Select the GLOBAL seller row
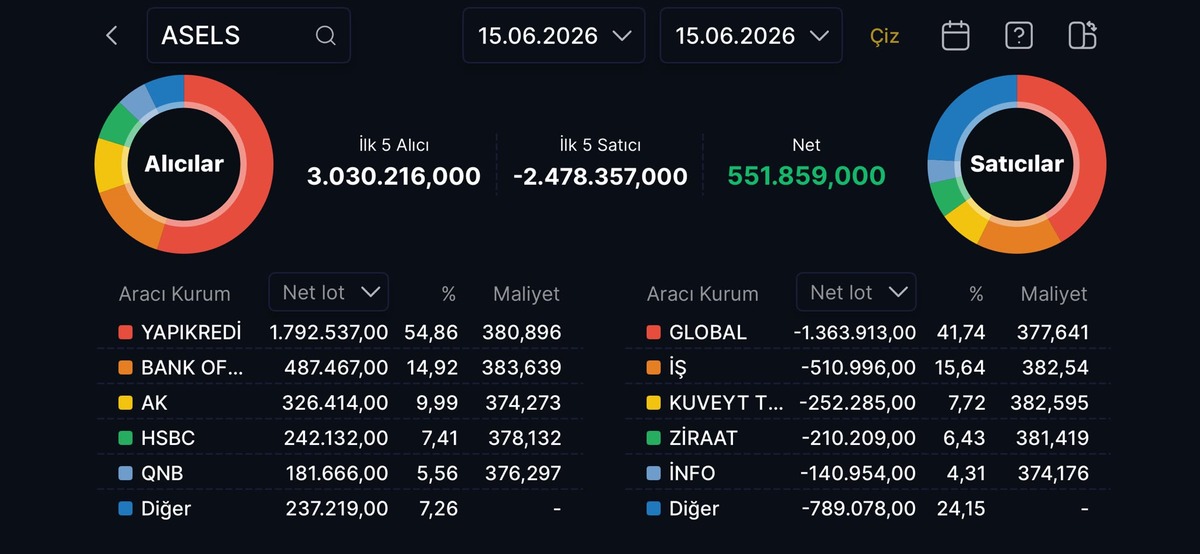1200x554 pixels. pos(868,332)
